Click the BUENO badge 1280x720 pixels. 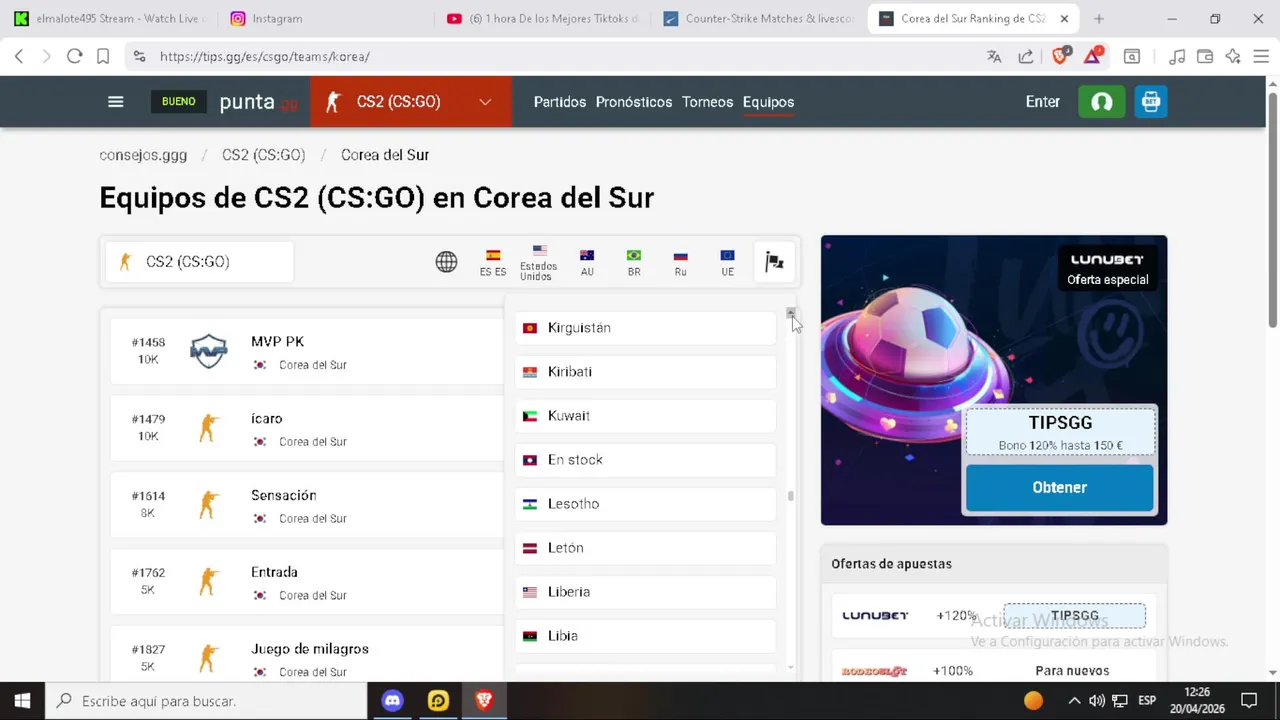pos(179,102)
